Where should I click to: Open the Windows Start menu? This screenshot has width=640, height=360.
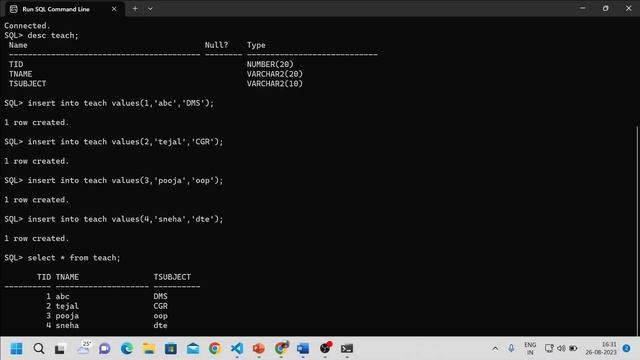(x=16, y=349)
